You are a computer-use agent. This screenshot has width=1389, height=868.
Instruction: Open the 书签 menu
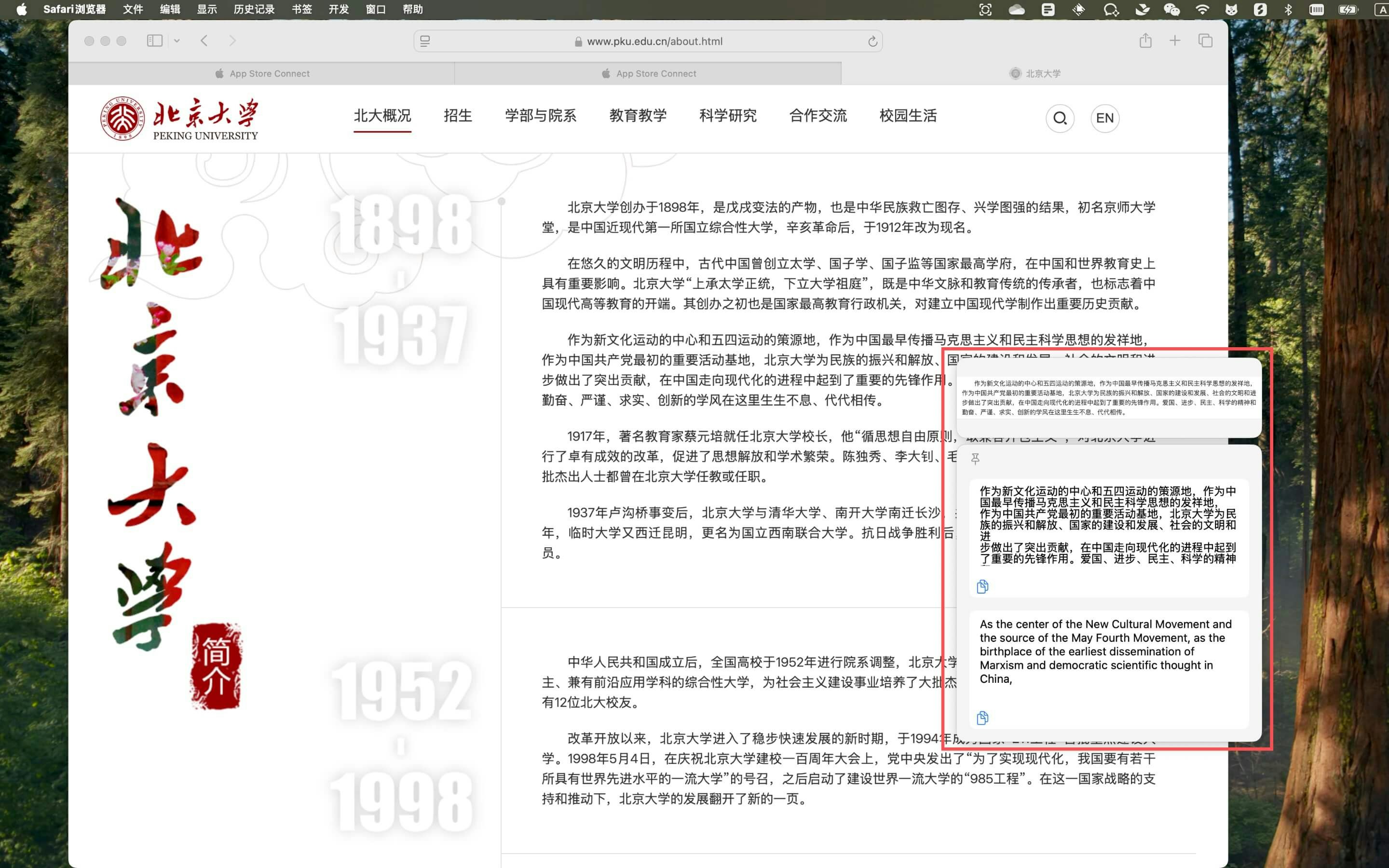pyautogui.click(x=302, y=9)
